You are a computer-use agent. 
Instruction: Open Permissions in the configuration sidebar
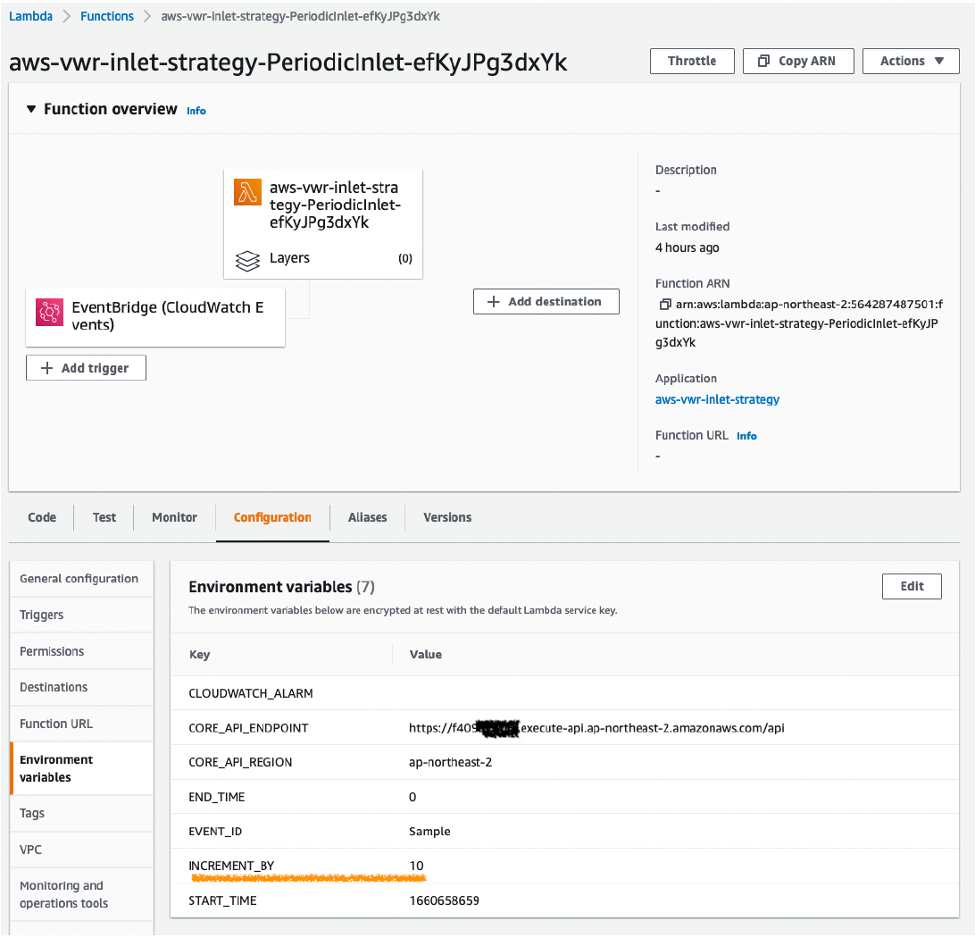click(x=82, y=652)
